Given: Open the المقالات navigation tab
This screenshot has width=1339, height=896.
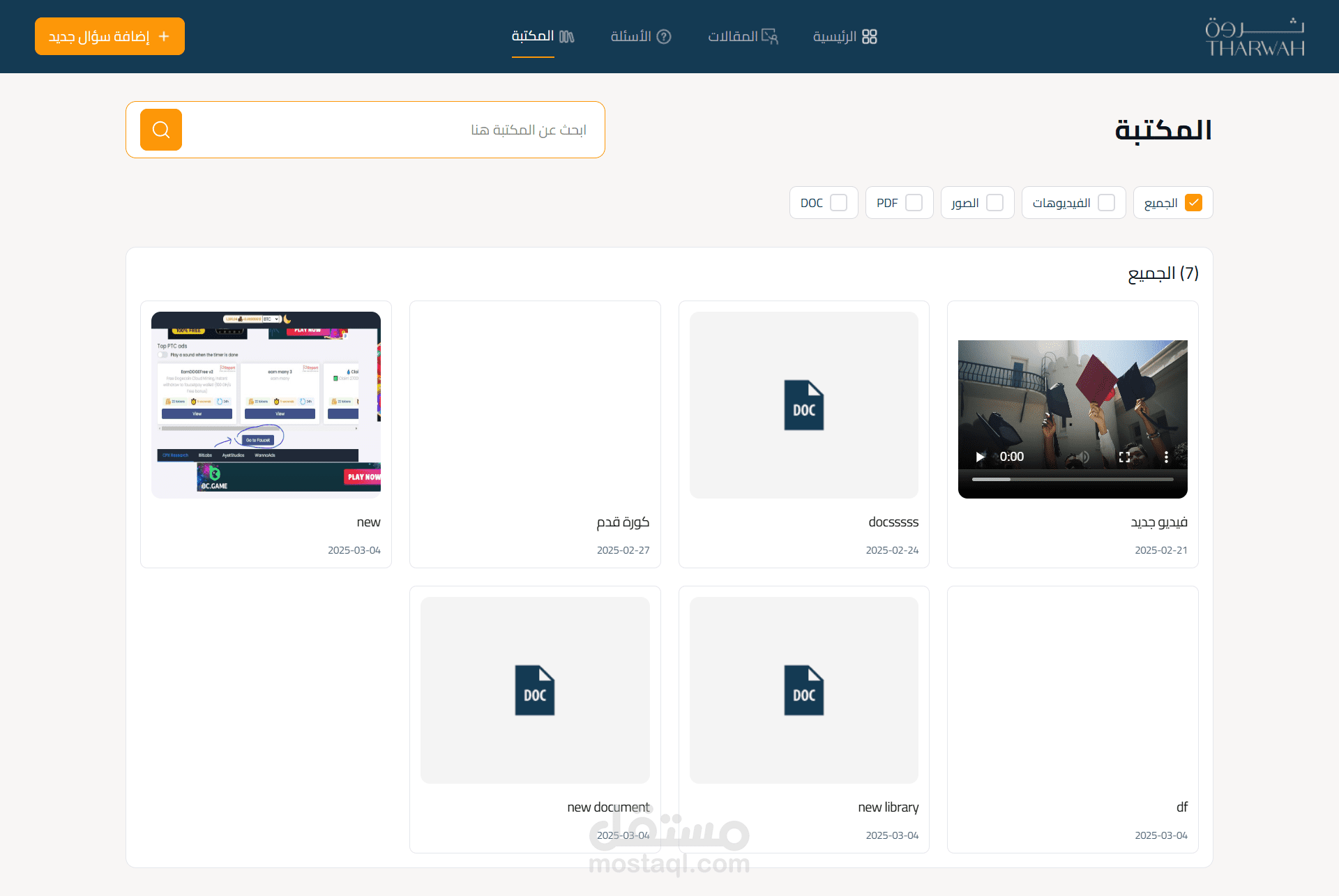Looking at the screenshot, I should pyautogui.click(x=743, y=36).
